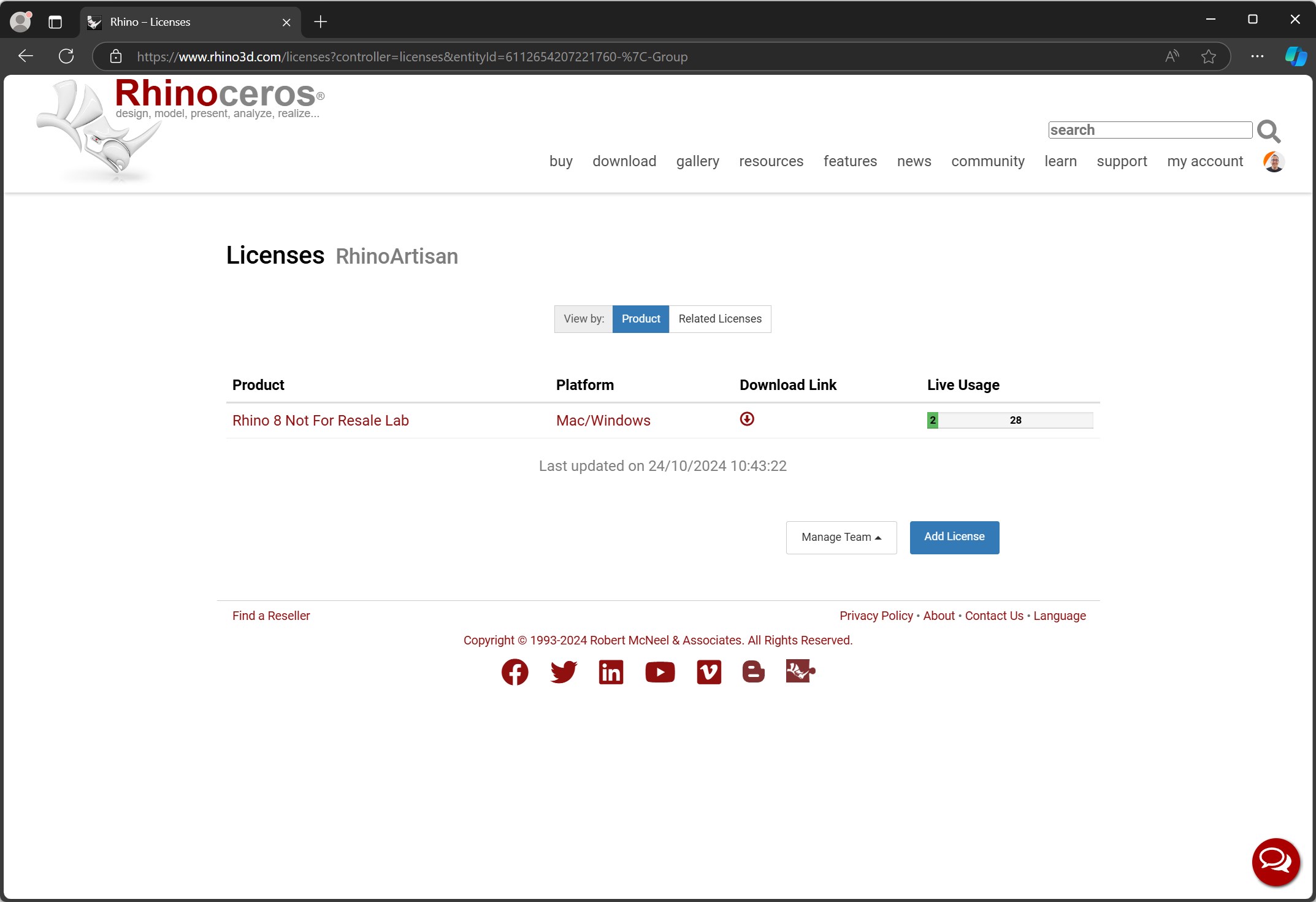Open browser Settings and more menu
This screenshot has height=902, width=1316.
(1257, 56)
